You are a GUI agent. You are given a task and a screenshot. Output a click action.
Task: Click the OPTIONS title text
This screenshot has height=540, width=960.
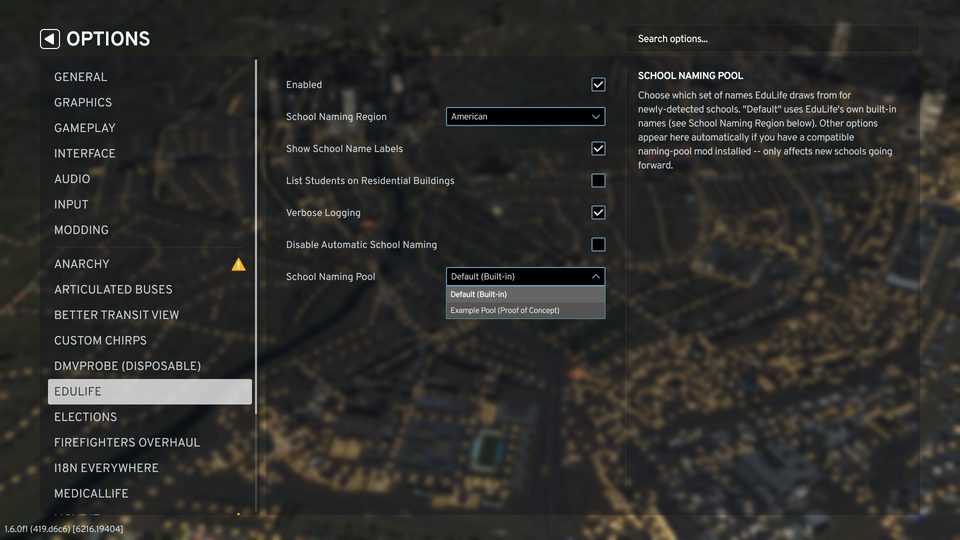coord(108,39)
